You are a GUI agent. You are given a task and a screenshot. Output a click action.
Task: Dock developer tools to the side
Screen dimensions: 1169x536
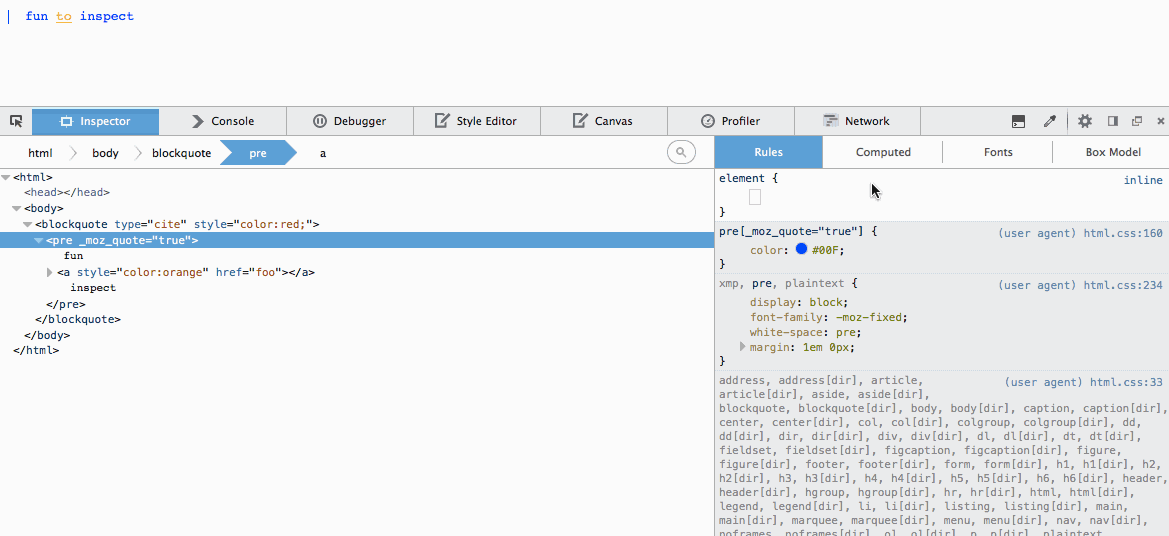click(x=1112, y=121)
